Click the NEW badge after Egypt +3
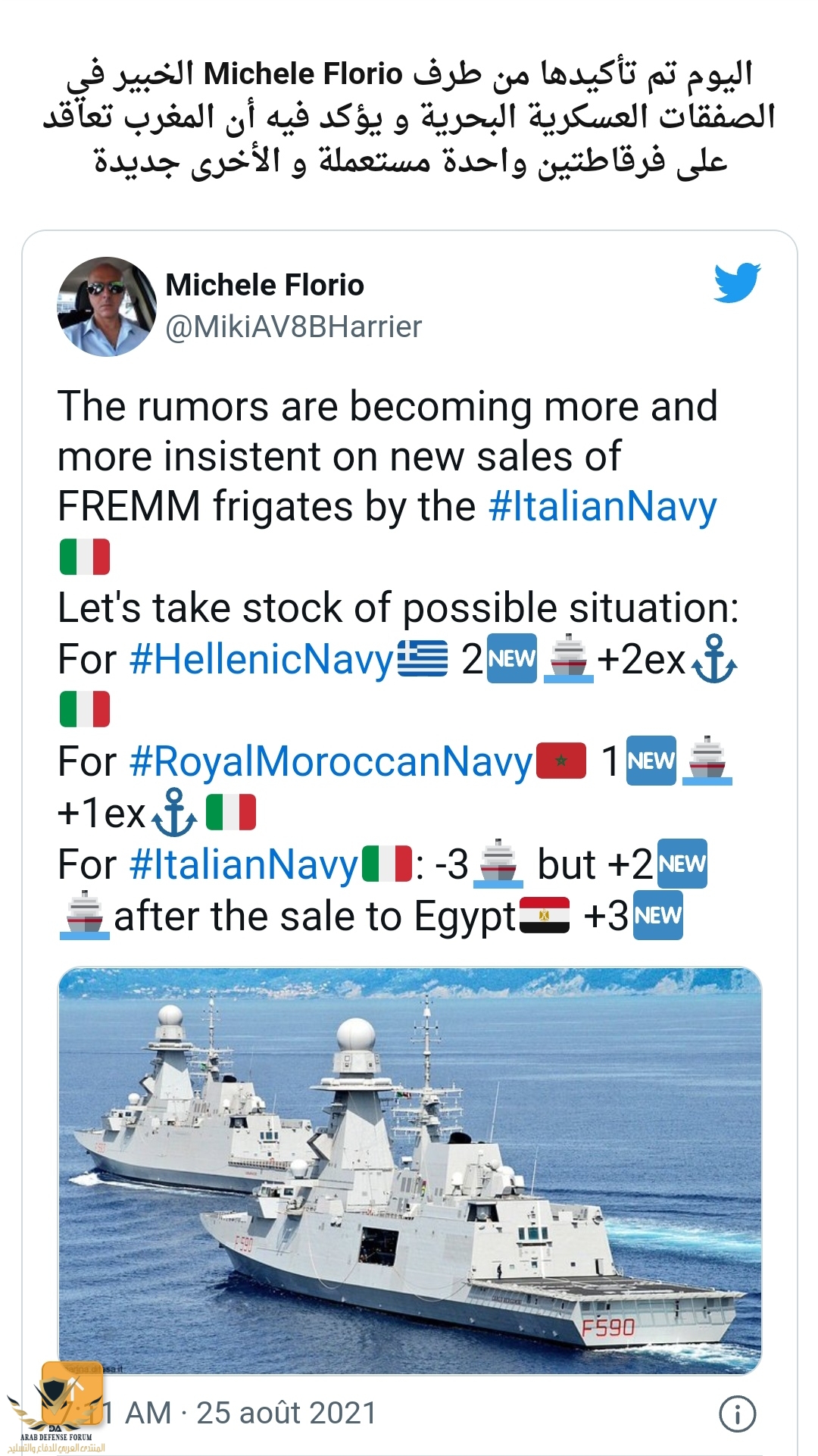The height and width of the screenshot is (1456, 818). click(657, 915)
